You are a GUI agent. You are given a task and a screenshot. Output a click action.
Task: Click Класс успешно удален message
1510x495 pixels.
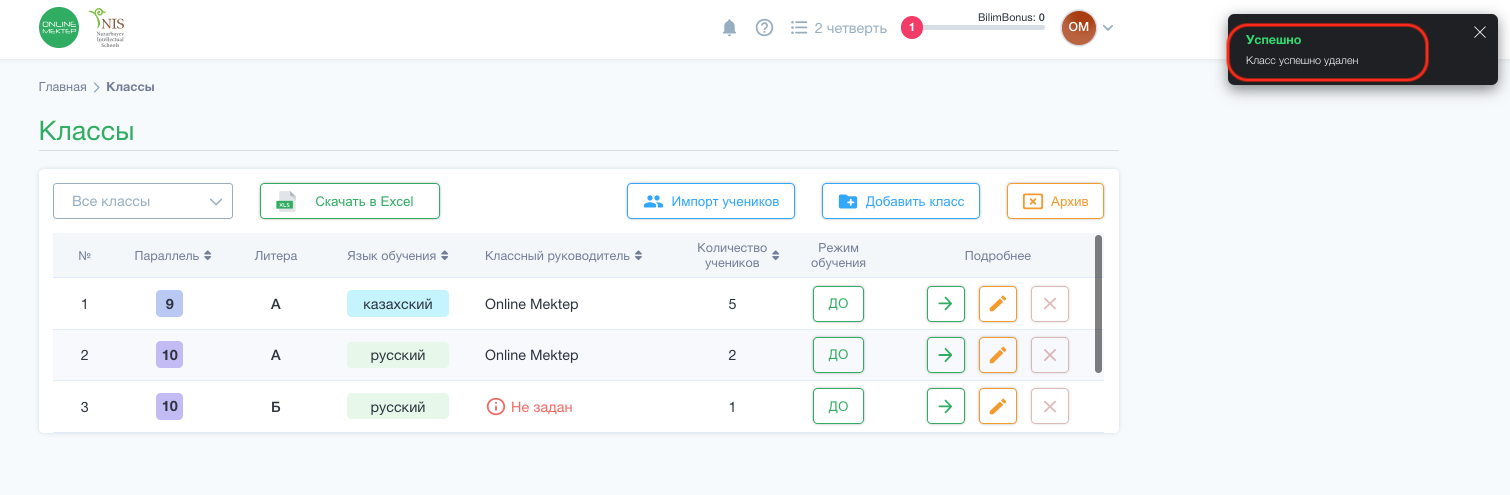[x=1302, y=61]
